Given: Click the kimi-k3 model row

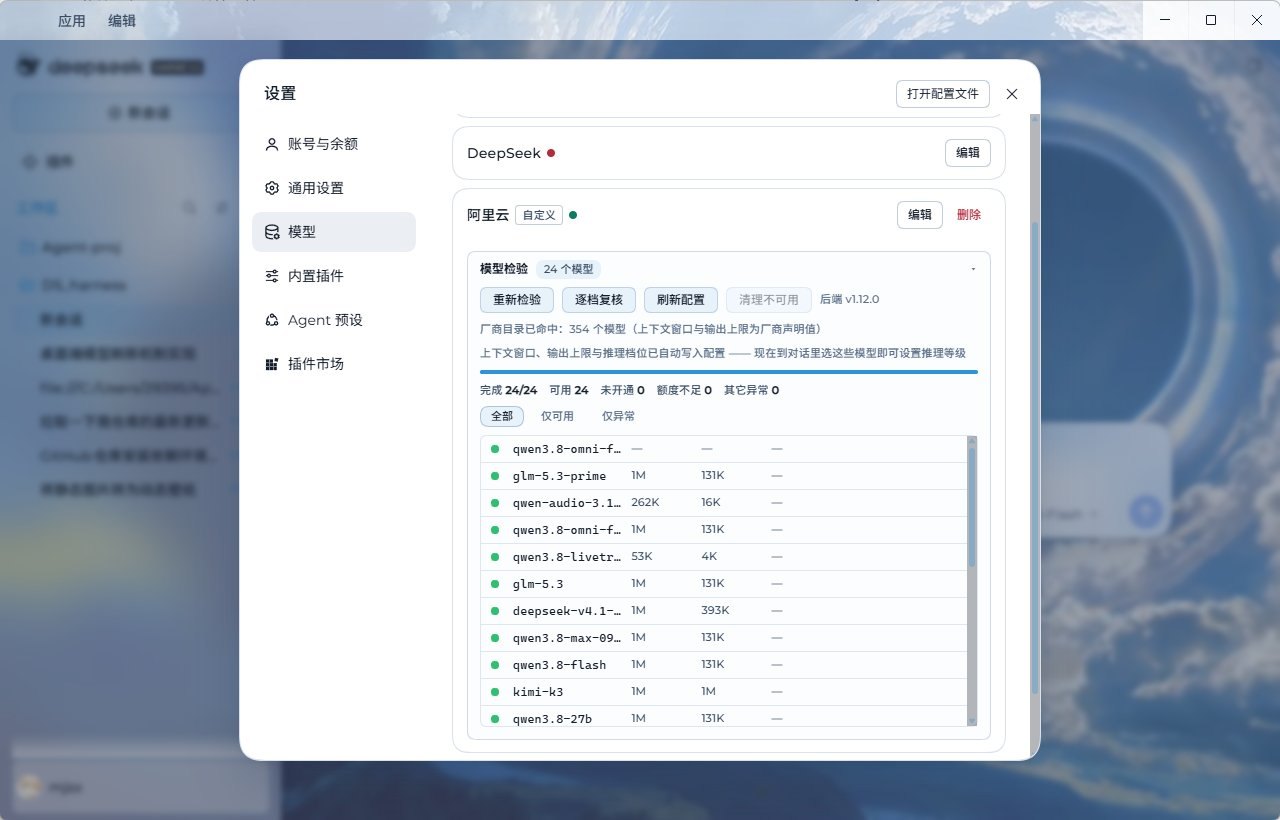Looking at the screenshot, I should click(x=723, y=692).
